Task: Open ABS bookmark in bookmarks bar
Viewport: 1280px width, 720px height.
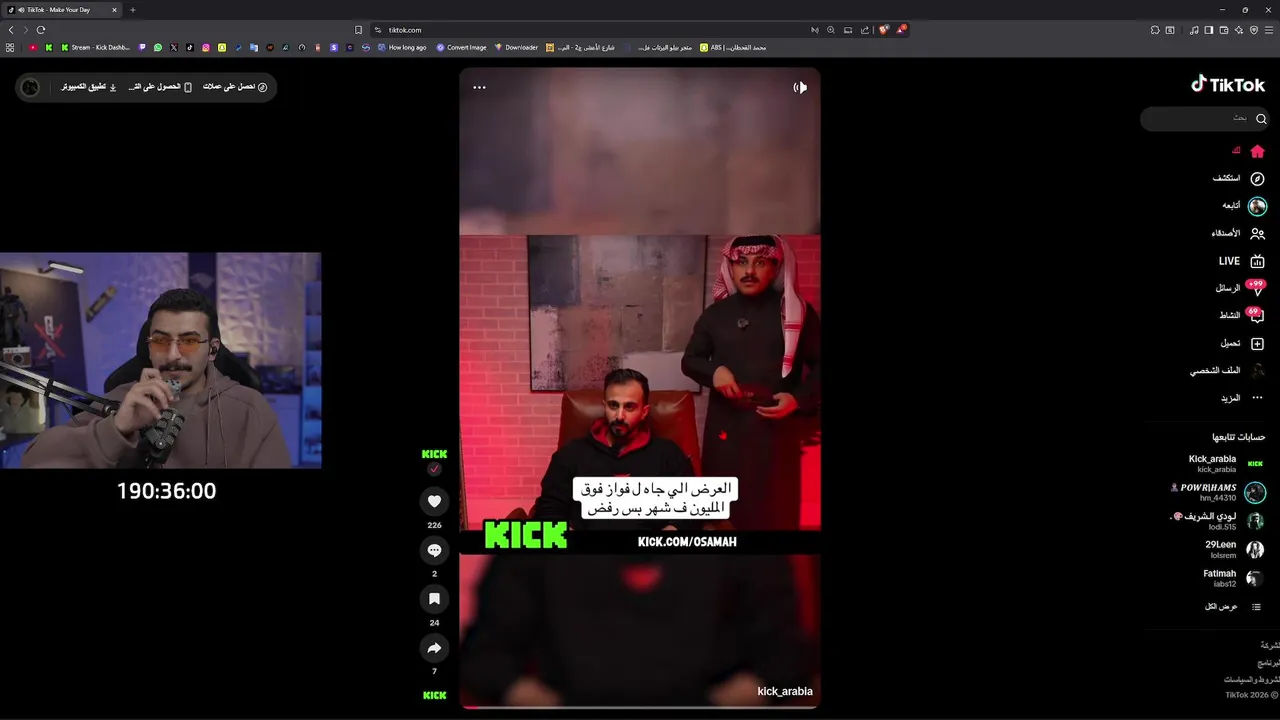Action: click(733, 47)
